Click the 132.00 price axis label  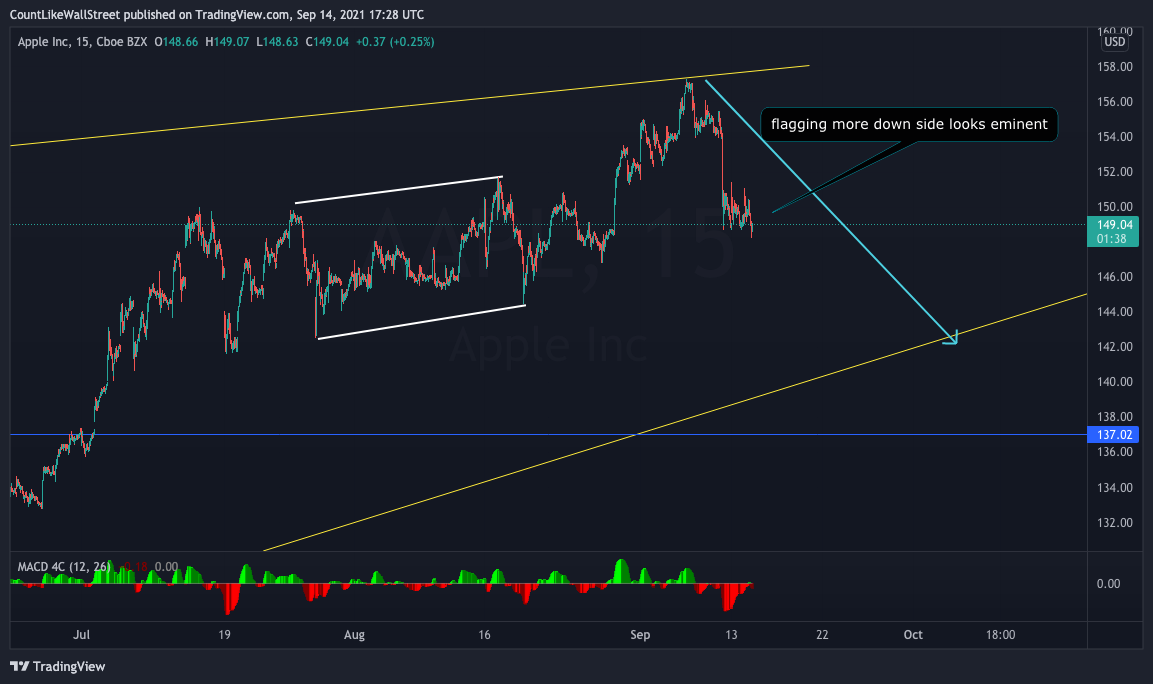1115,523
